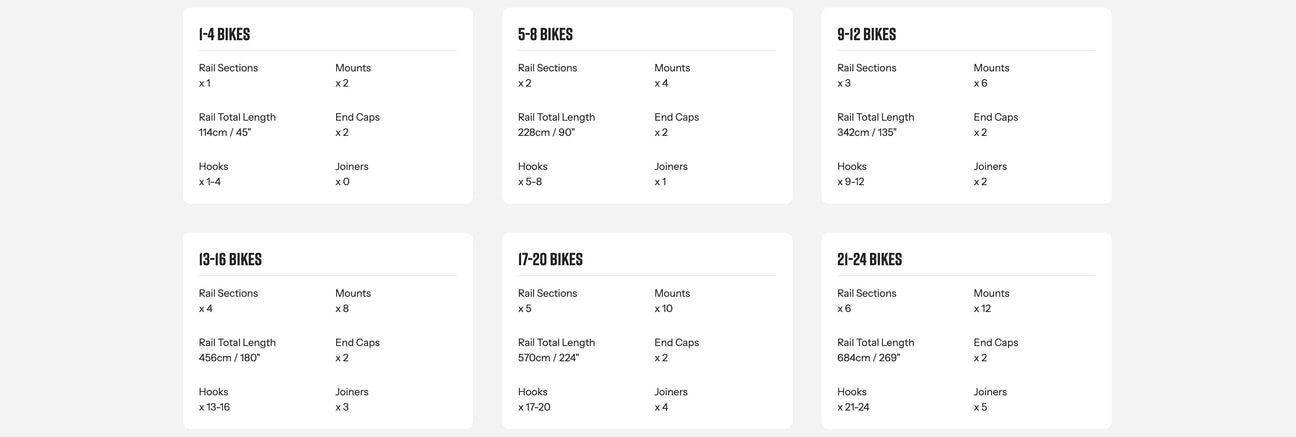Click the 21-24 BIKES heading
1296x437 pixels.
tap(869, 259)
